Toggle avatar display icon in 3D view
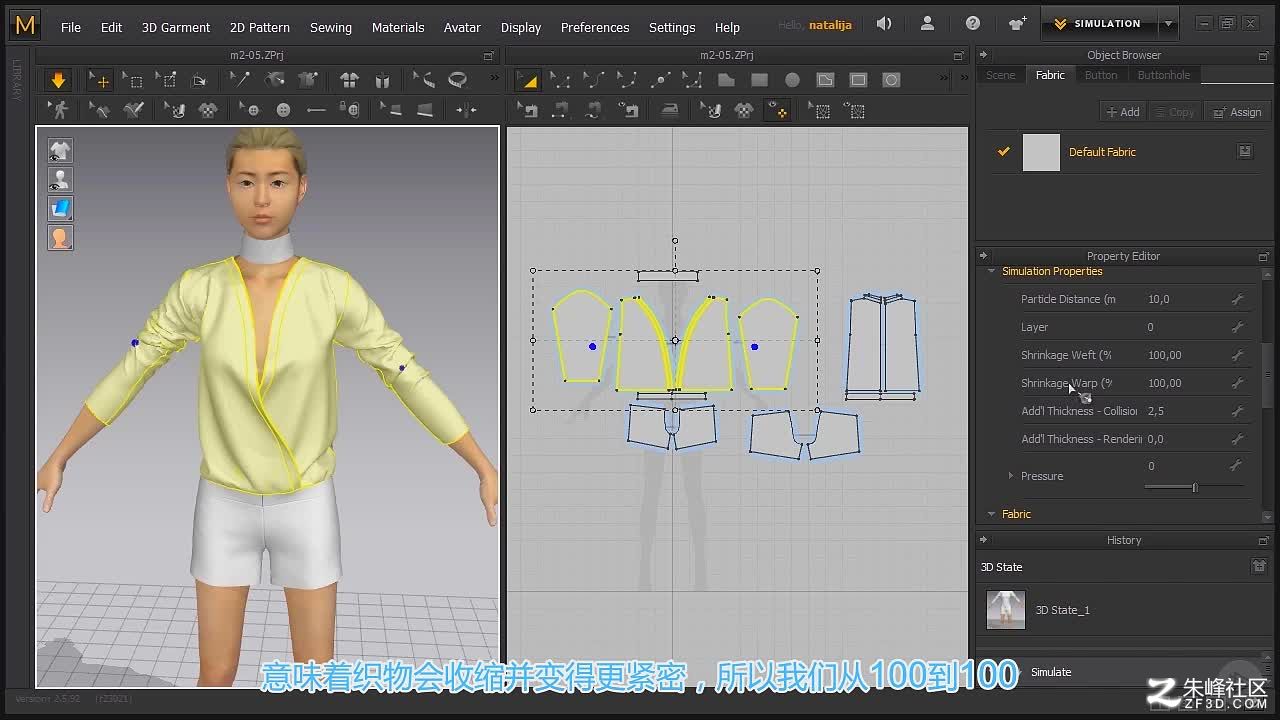The height and width of the screenshot is (720, 1280). pos(60,180)
